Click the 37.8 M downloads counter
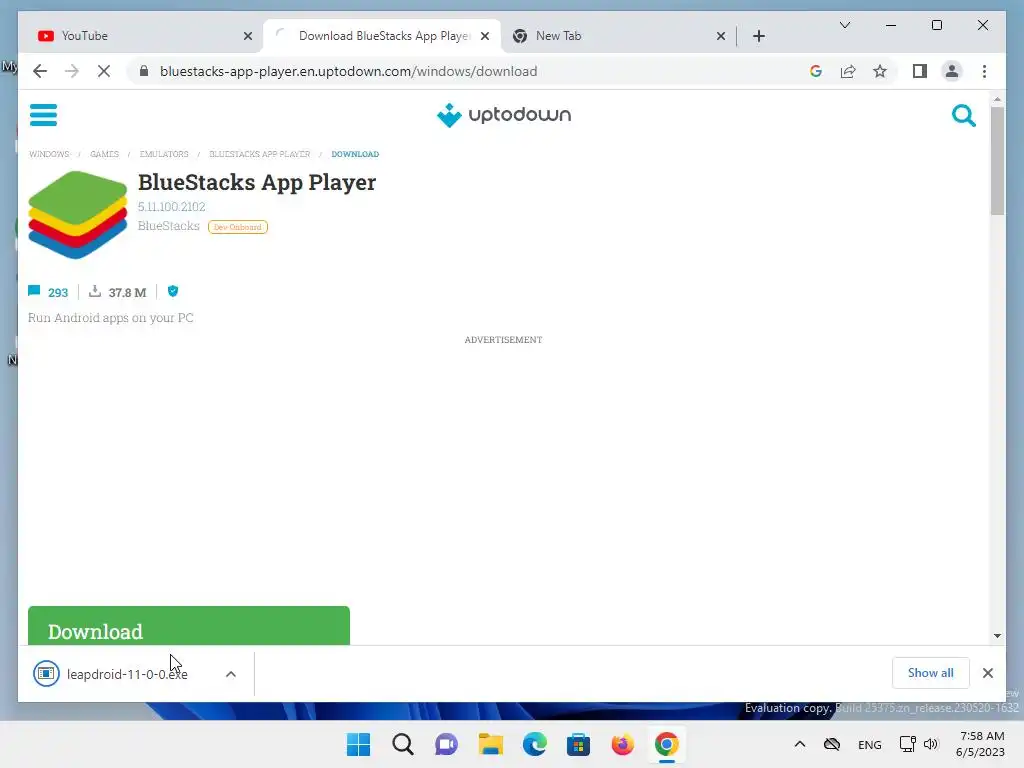 coord(118,292)
